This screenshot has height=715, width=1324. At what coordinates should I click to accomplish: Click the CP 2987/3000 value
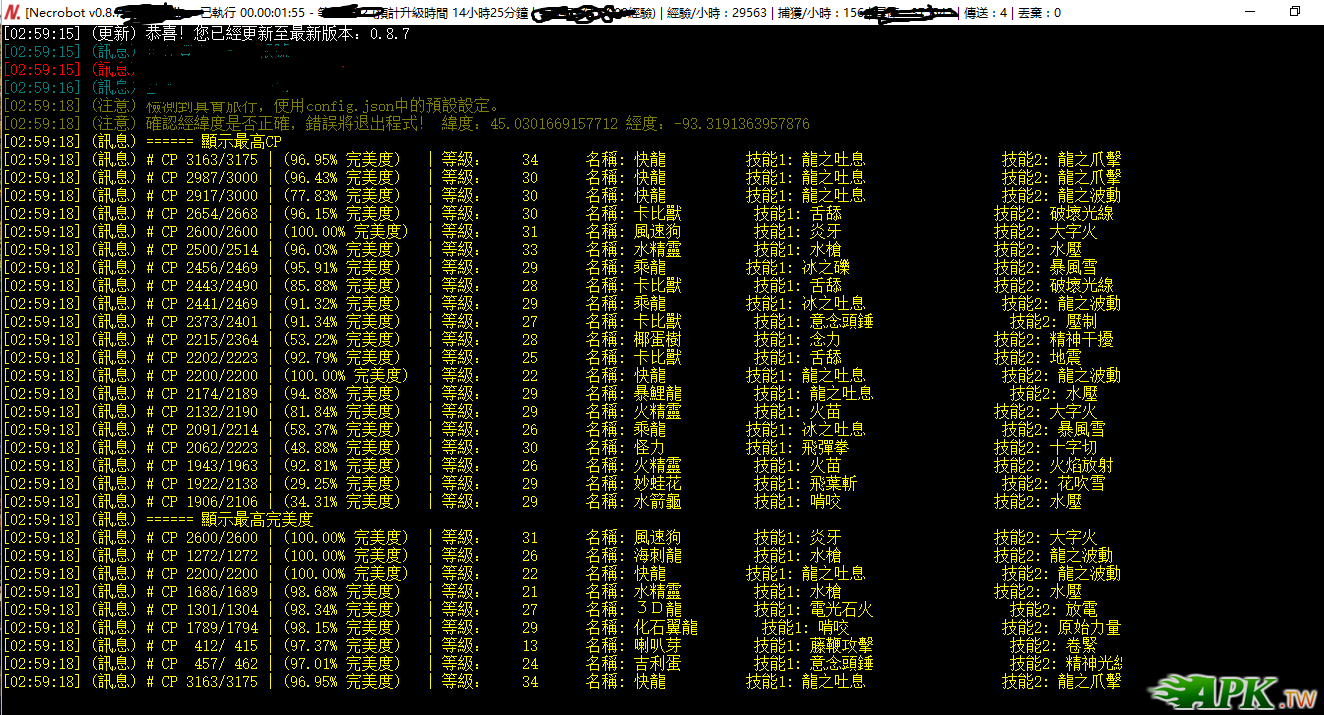[x=209, y=177]
